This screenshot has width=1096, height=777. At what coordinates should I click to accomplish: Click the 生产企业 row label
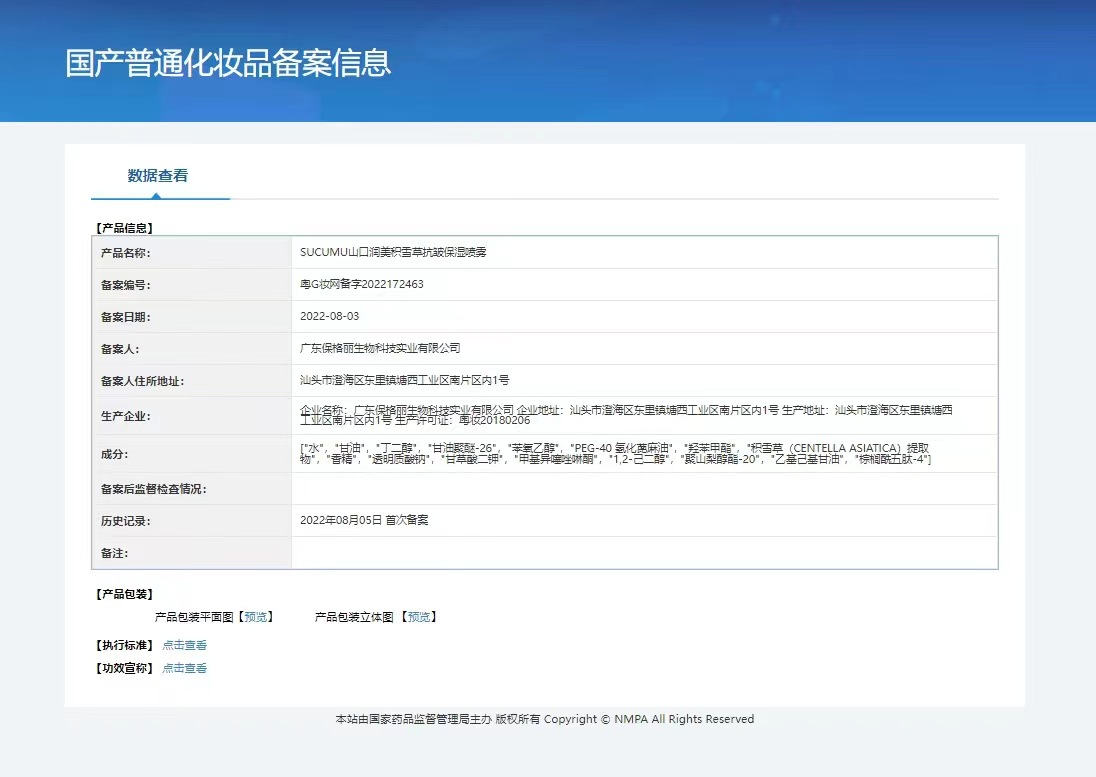[x=125, y=416]
